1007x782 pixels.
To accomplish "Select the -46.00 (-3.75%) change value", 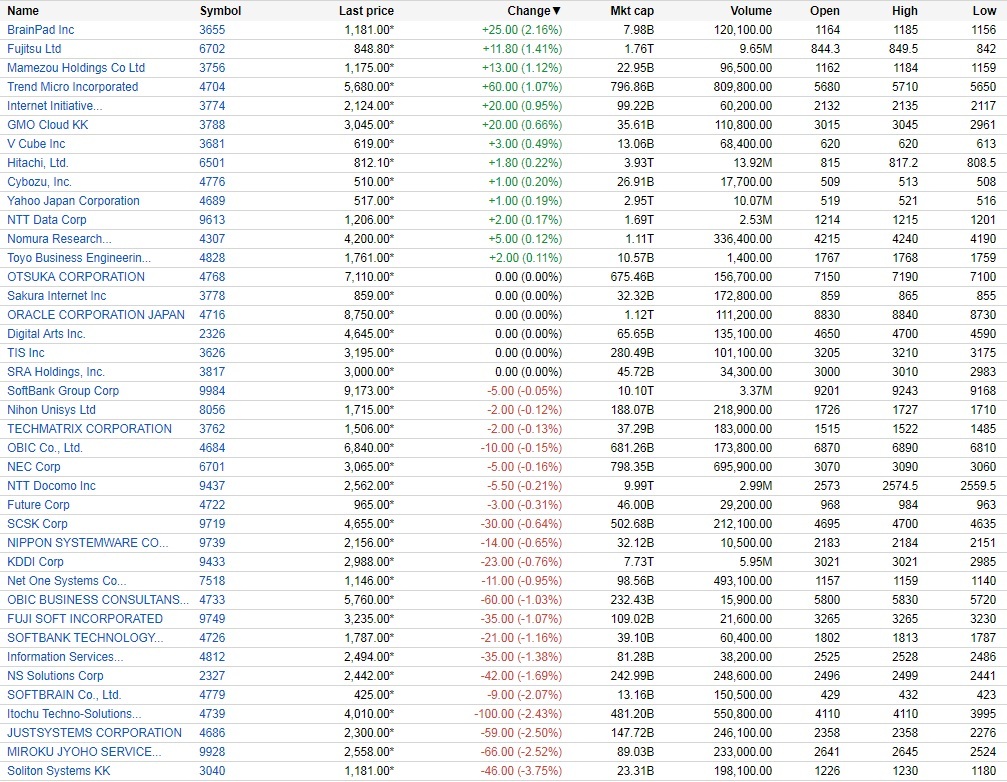I will coord(521,770).
